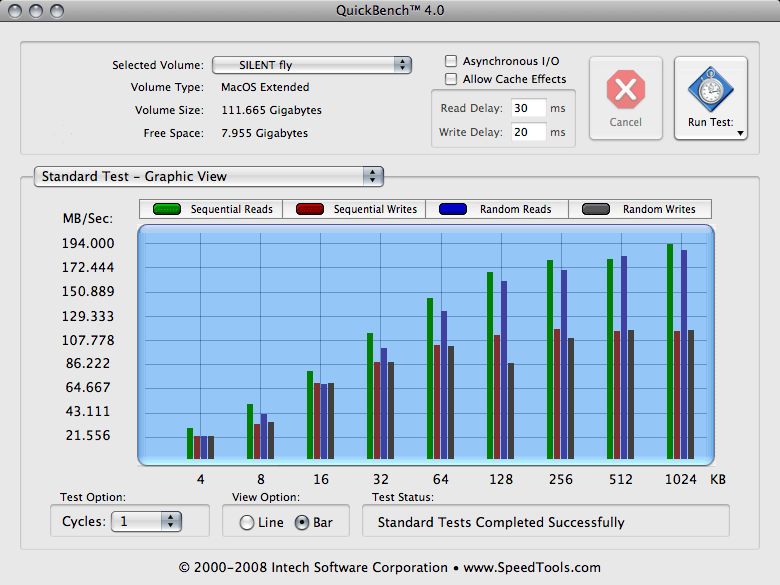Open the Selected Volume dropdown
Image resolution: width=780 pixels, height=585 pixels.
pyautogui.click(x=311, y=65)
